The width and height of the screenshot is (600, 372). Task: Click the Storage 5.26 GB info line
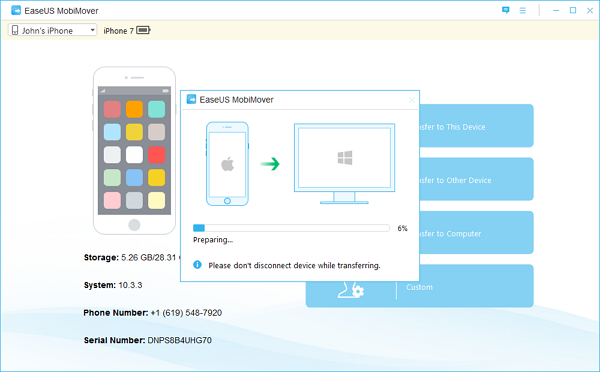point(132,258)
